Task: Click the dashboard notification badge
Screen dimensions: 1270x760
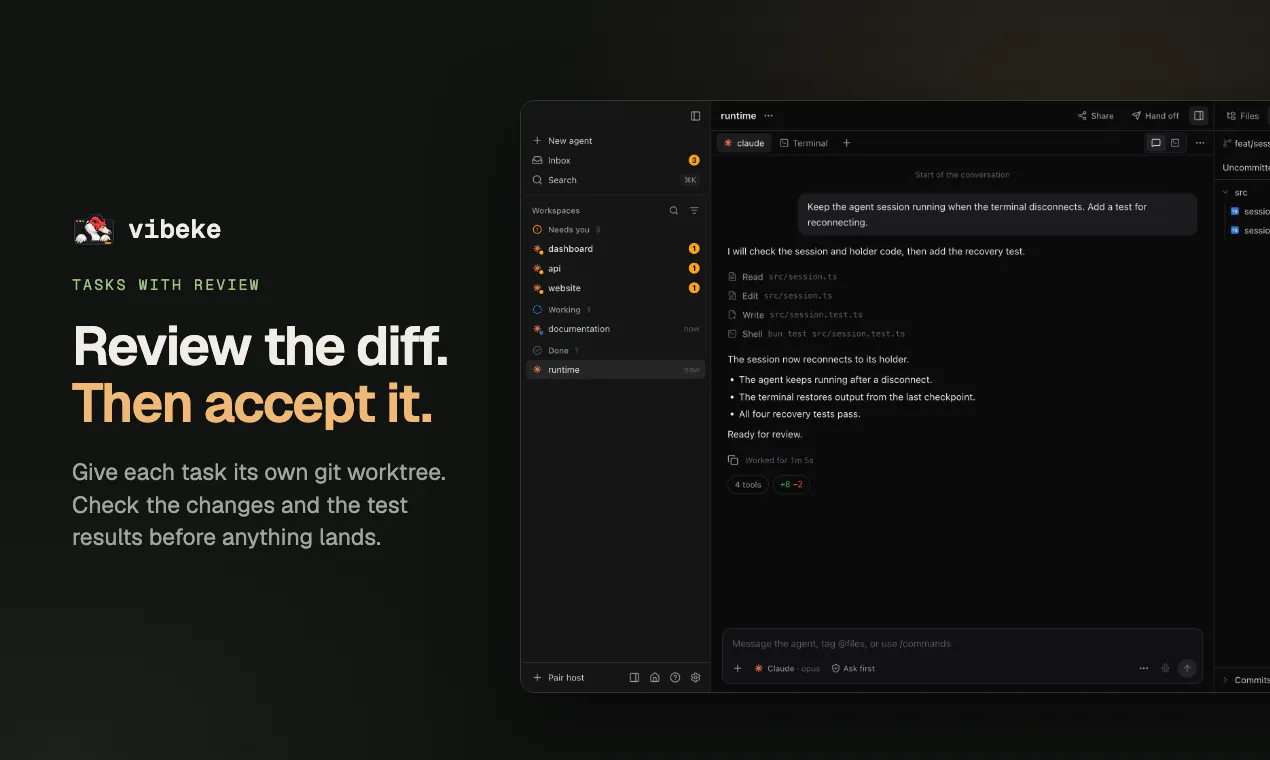Action: [x=694, y=249]
